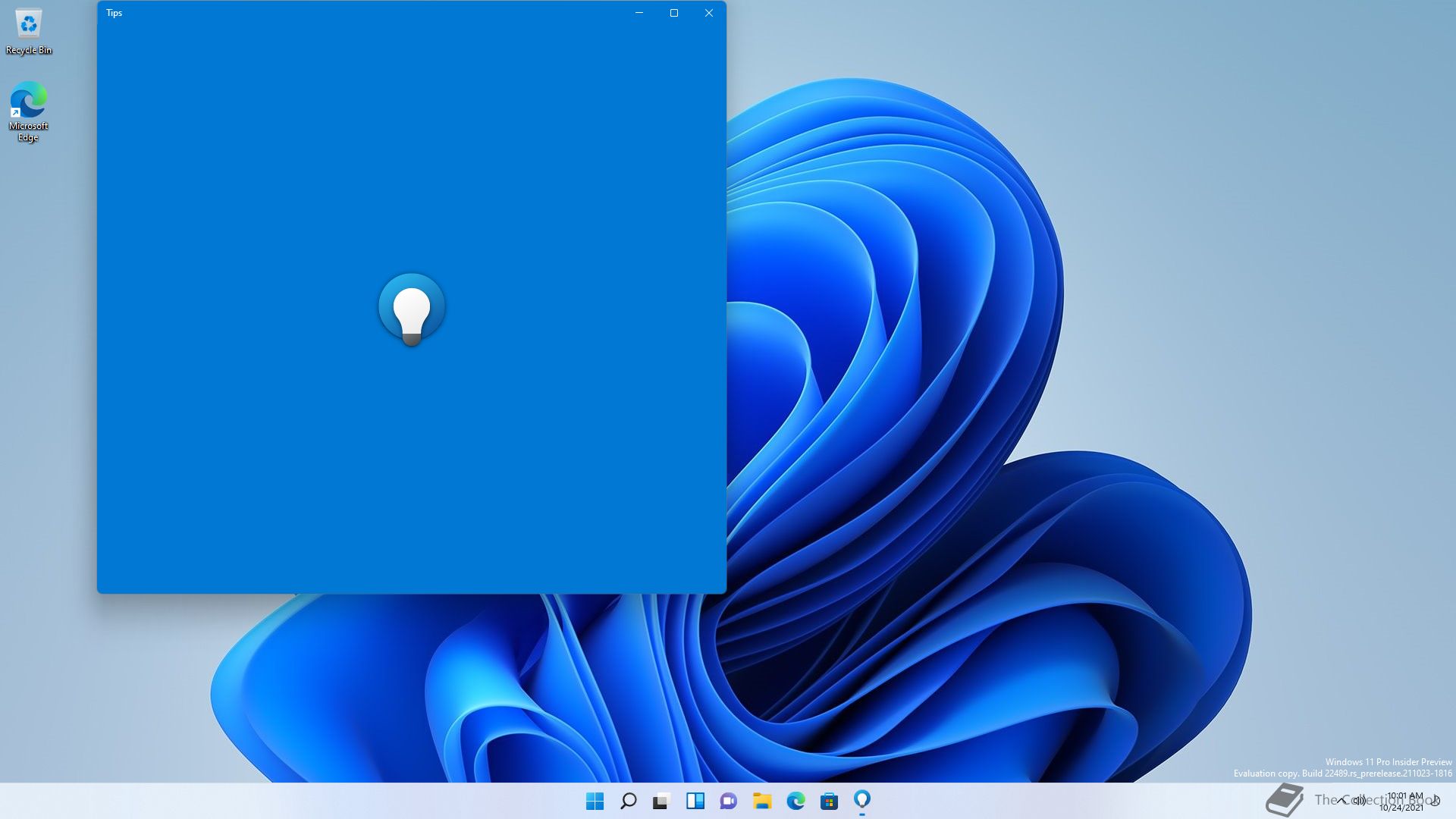Maximize the Tips window
The image size is (1456, 819).
[x=674, y=13]
